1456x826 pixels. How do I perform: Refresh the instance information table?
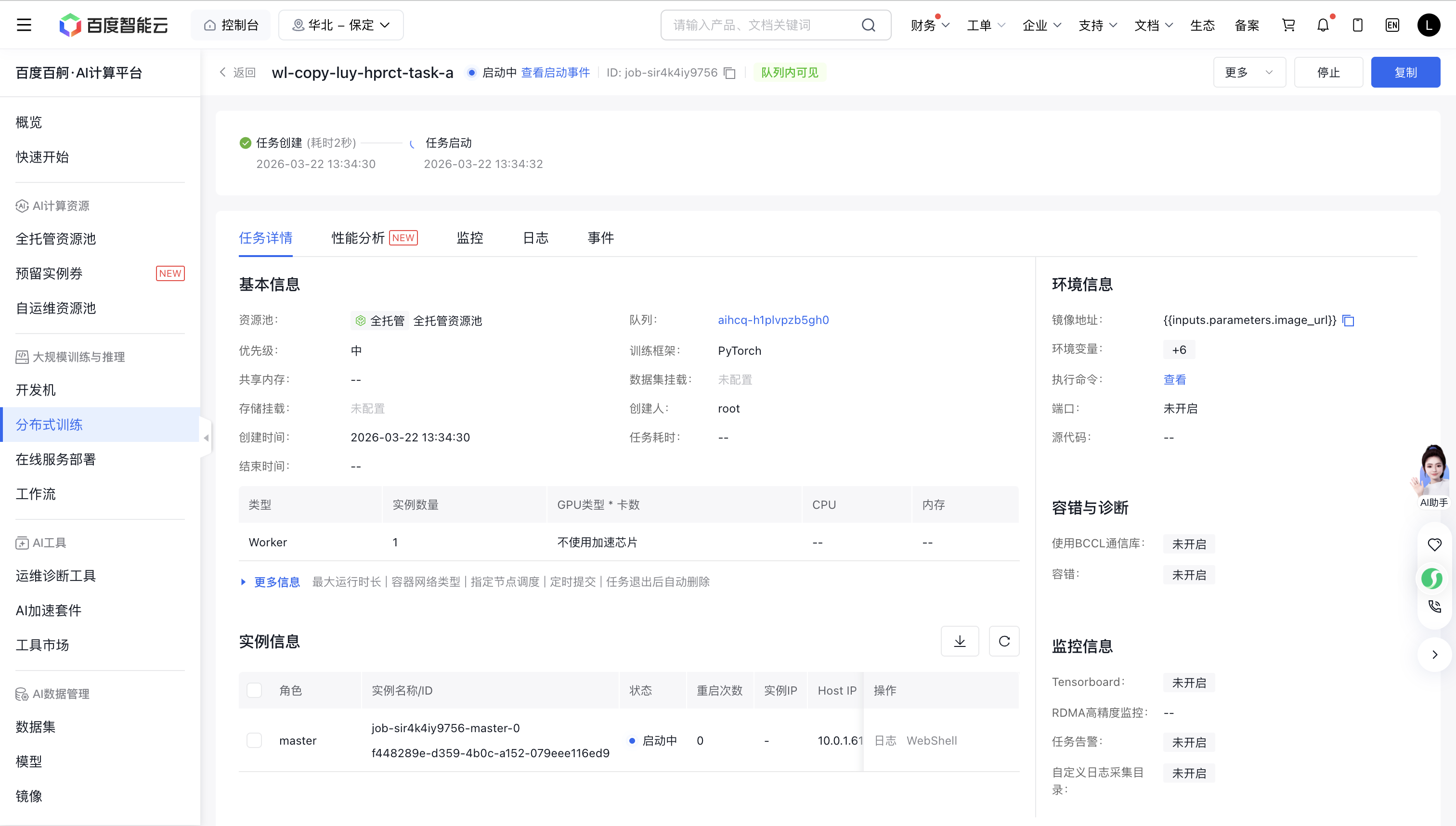1004,641
